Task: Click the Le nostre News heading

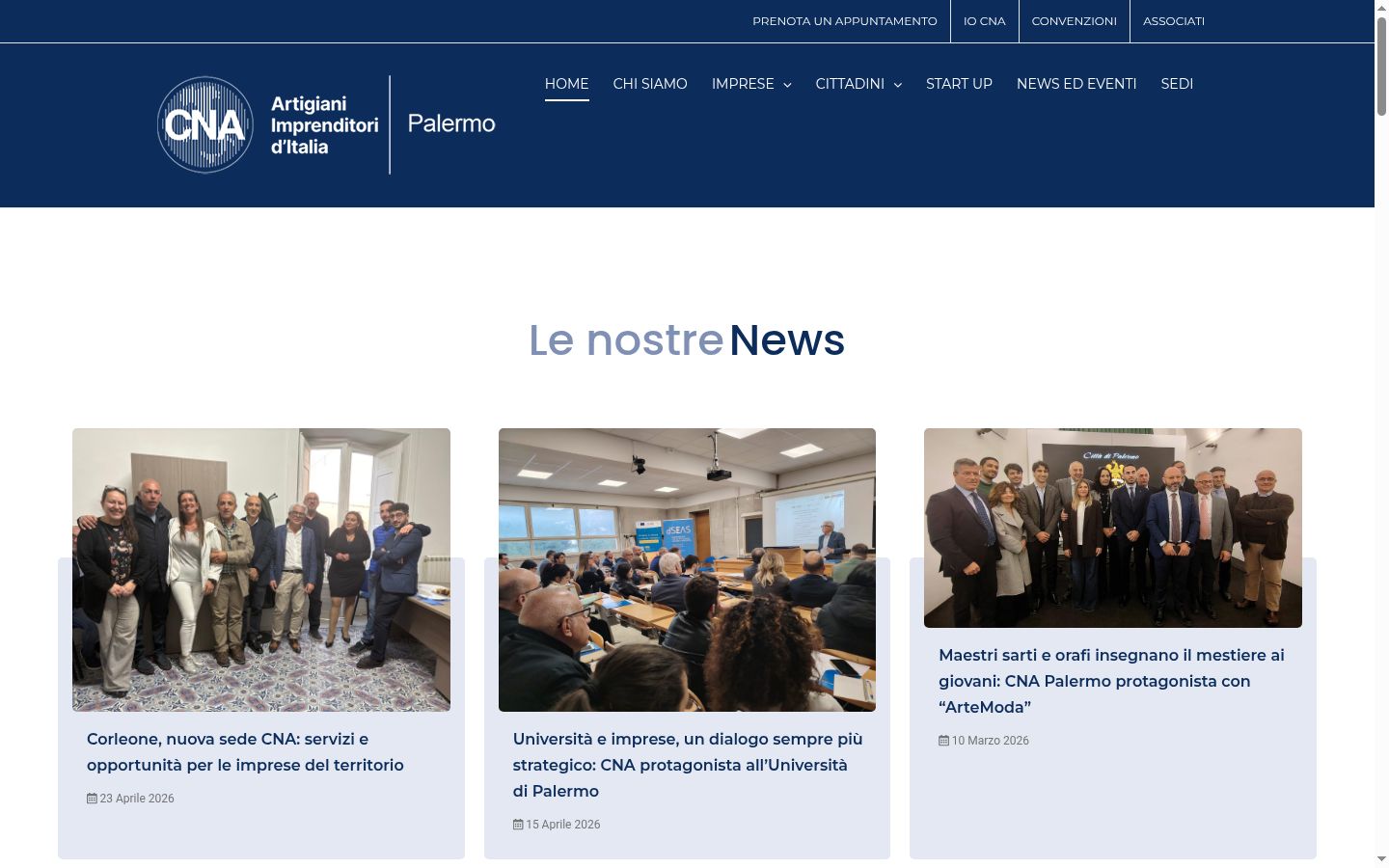Action: (x=687, y=340)
